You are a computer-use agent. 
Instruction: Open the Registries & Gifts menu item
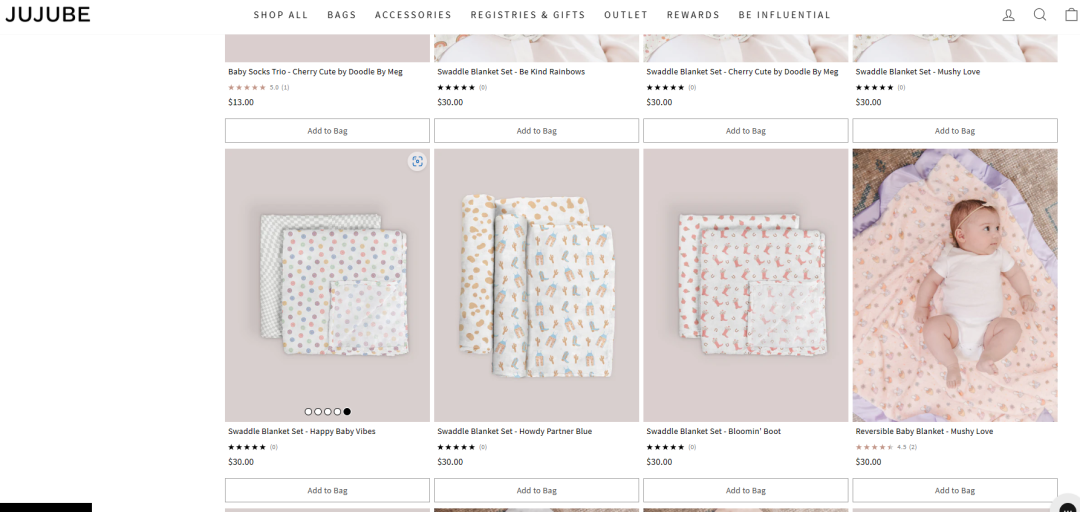(528, 15)
